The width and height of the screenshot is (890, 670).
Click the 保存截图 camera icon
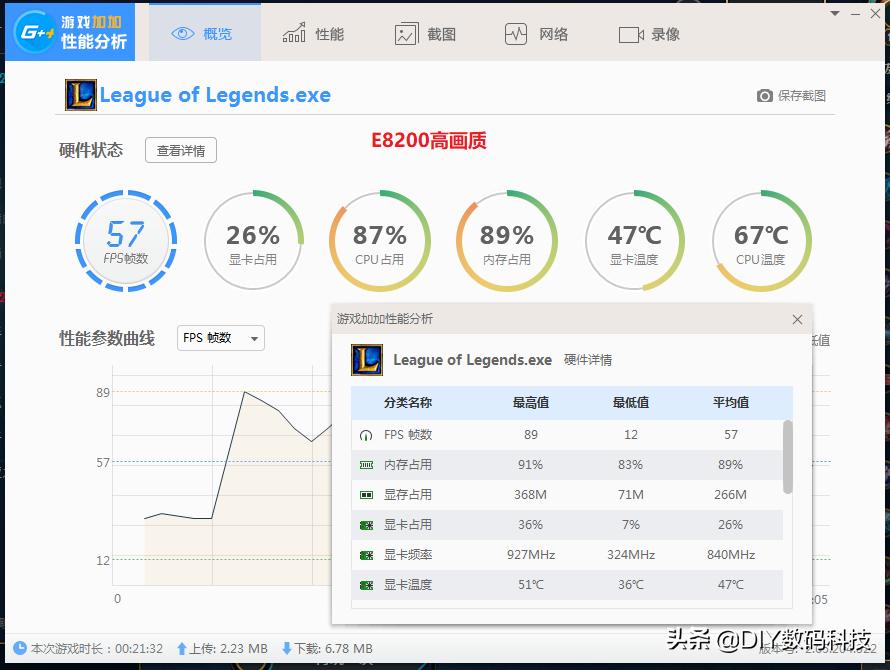click(x=765, y=95)
